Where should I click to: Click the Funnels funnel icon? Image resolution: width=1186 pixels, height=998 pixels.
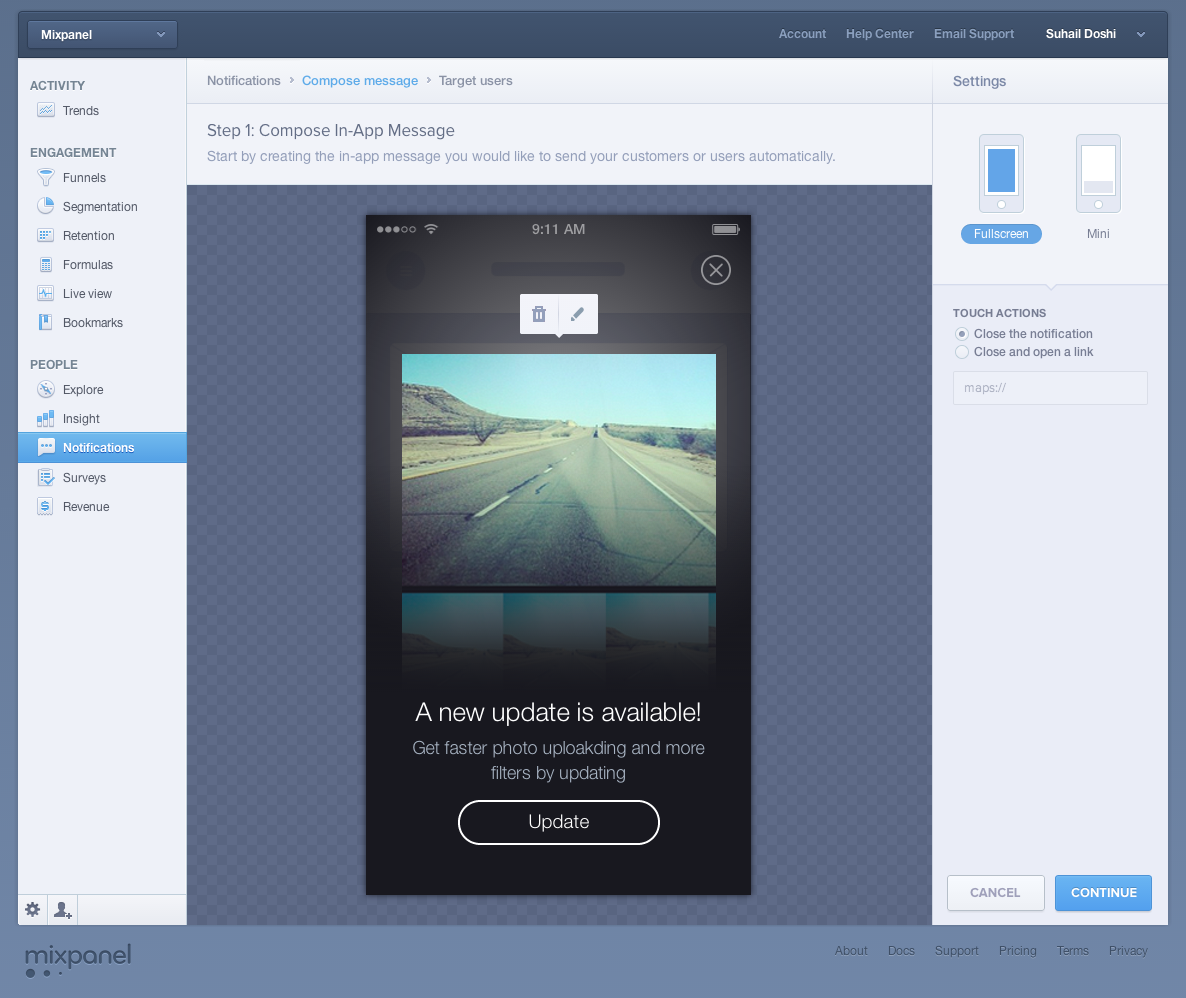46,177
